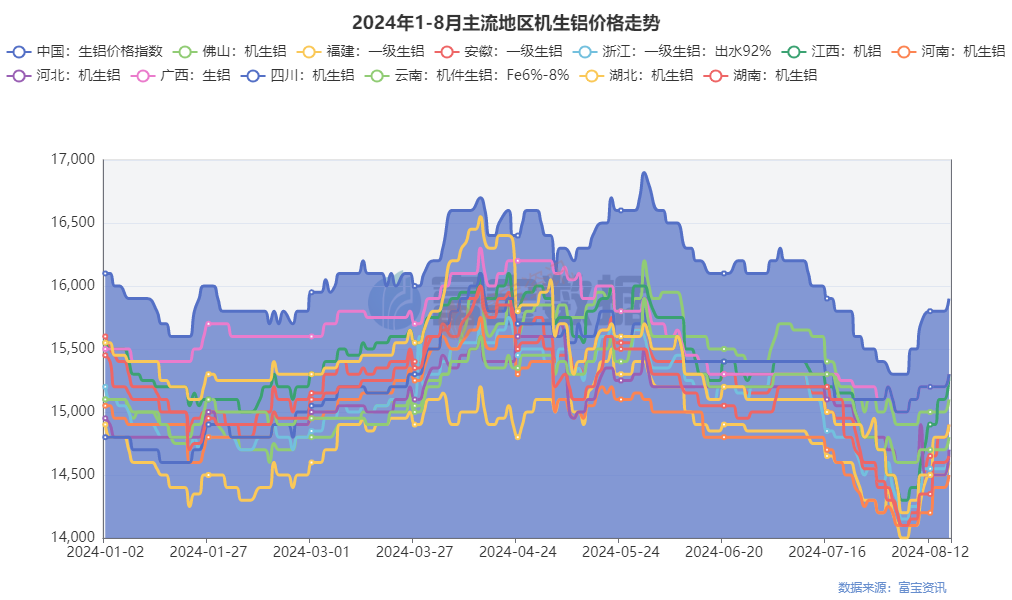
Task: Click the dark green 江西：机铝 legend marker
Action: 795,51
